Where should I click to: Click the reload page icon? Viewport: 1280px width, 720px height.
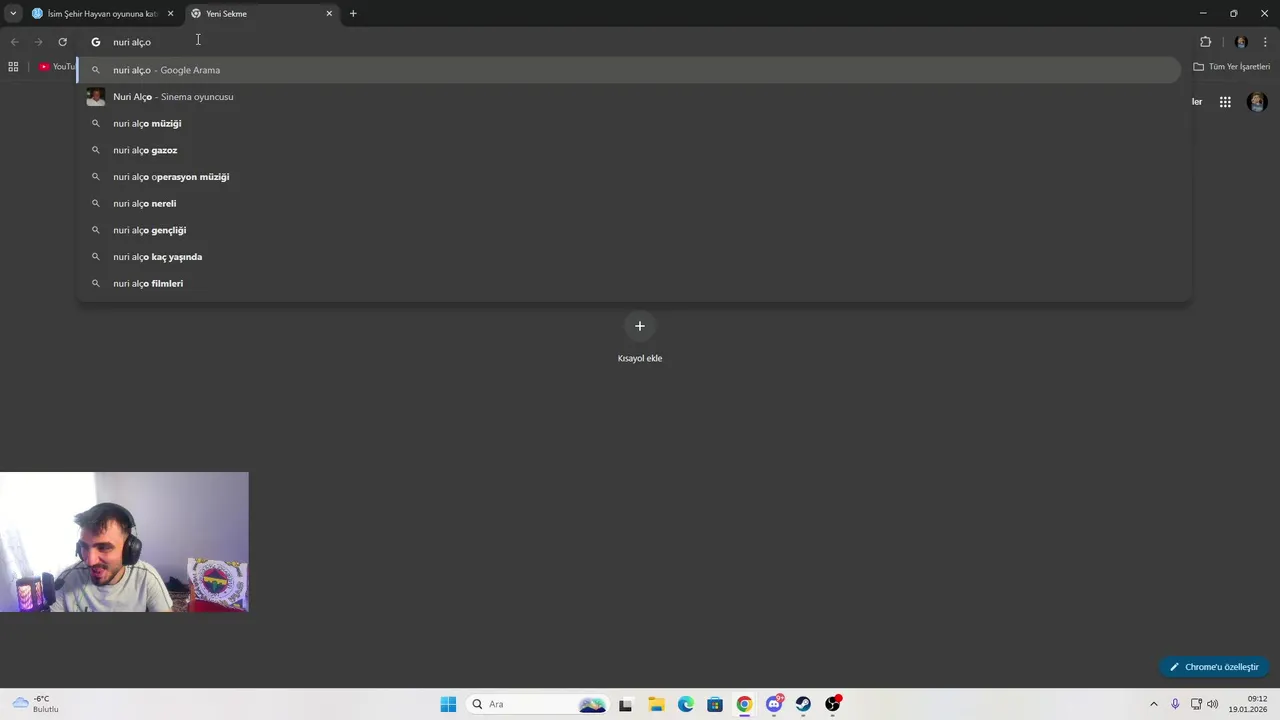[62, 42]
